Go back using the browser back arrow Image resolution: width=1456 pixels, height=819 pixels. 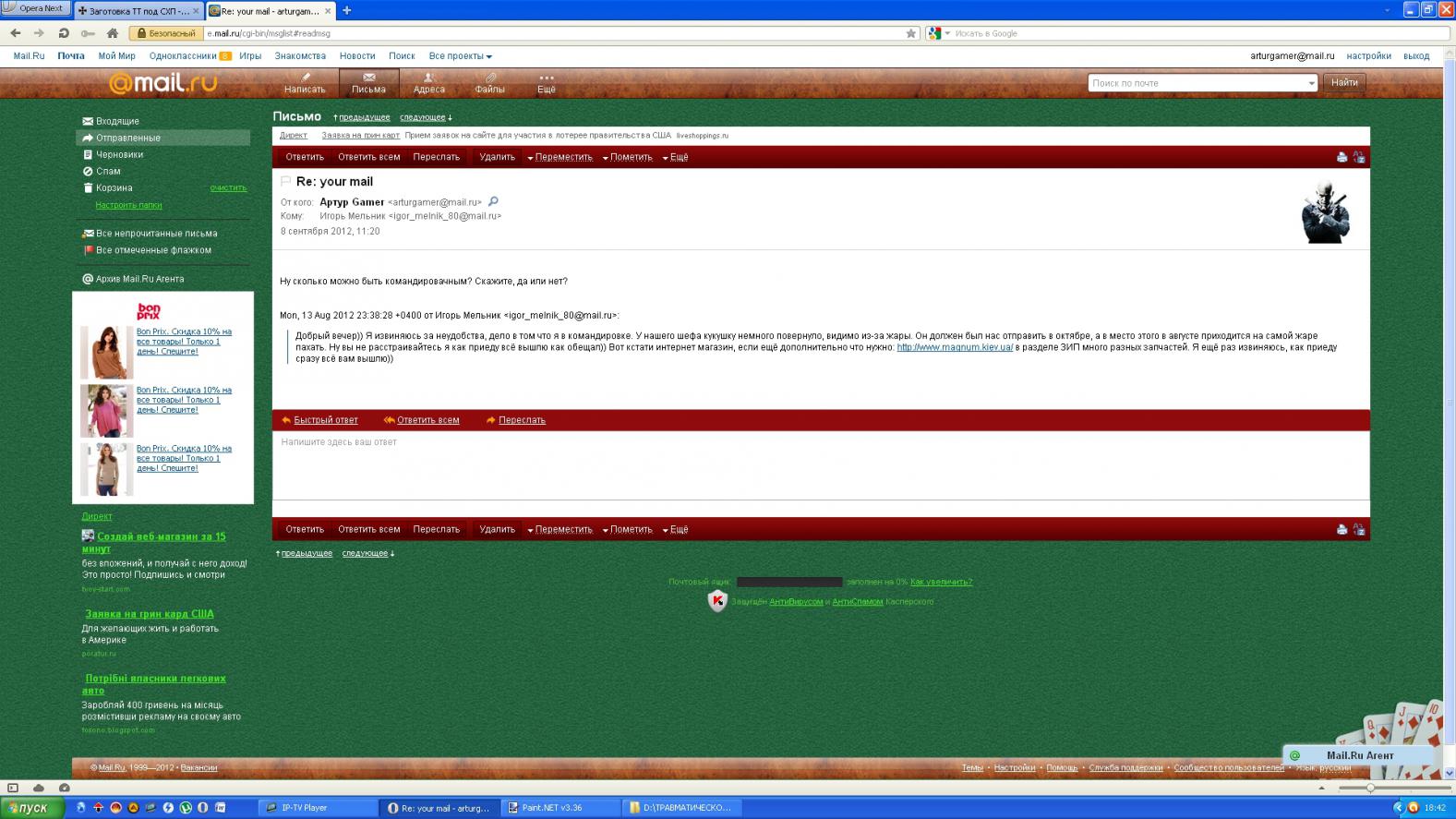(x=16, y=33)
